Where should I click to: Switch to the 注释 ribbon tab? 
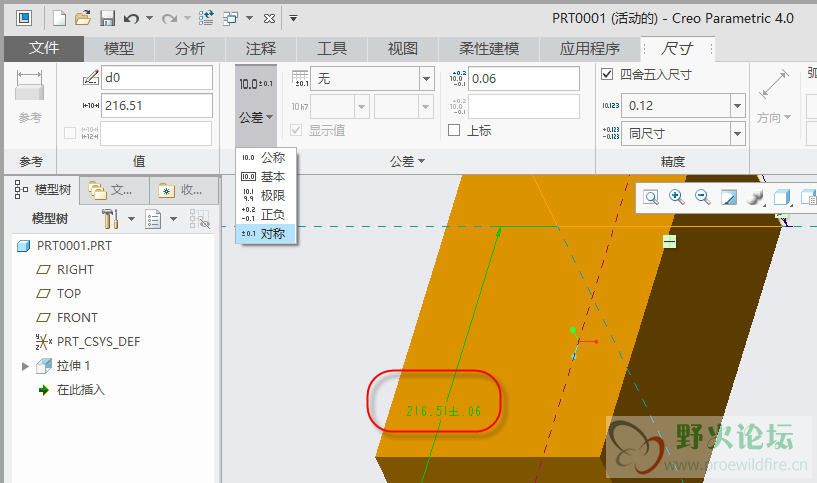(x=261, y=48)
